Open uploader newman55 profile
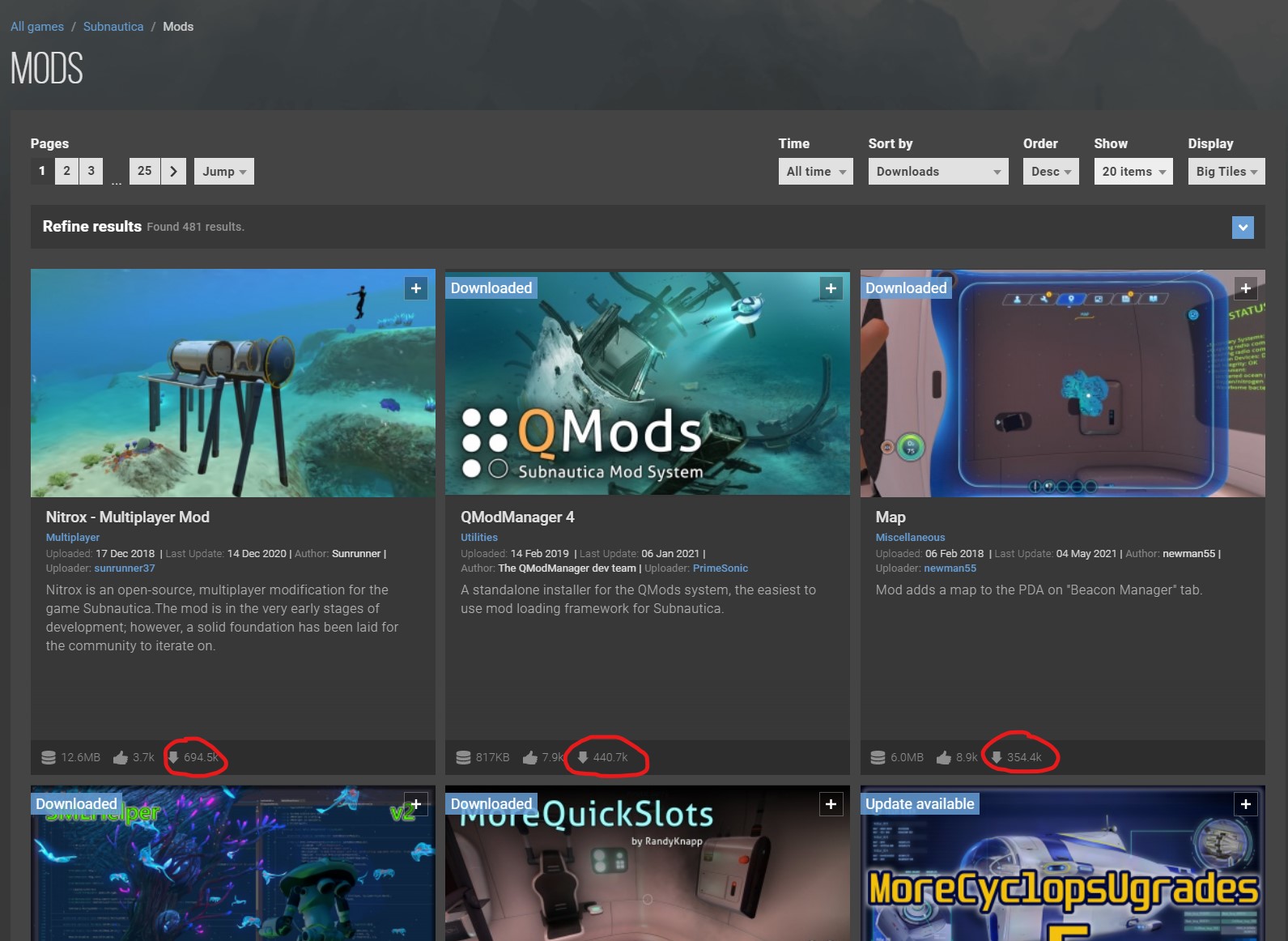The image size is (1288, 941). [950, 568]
